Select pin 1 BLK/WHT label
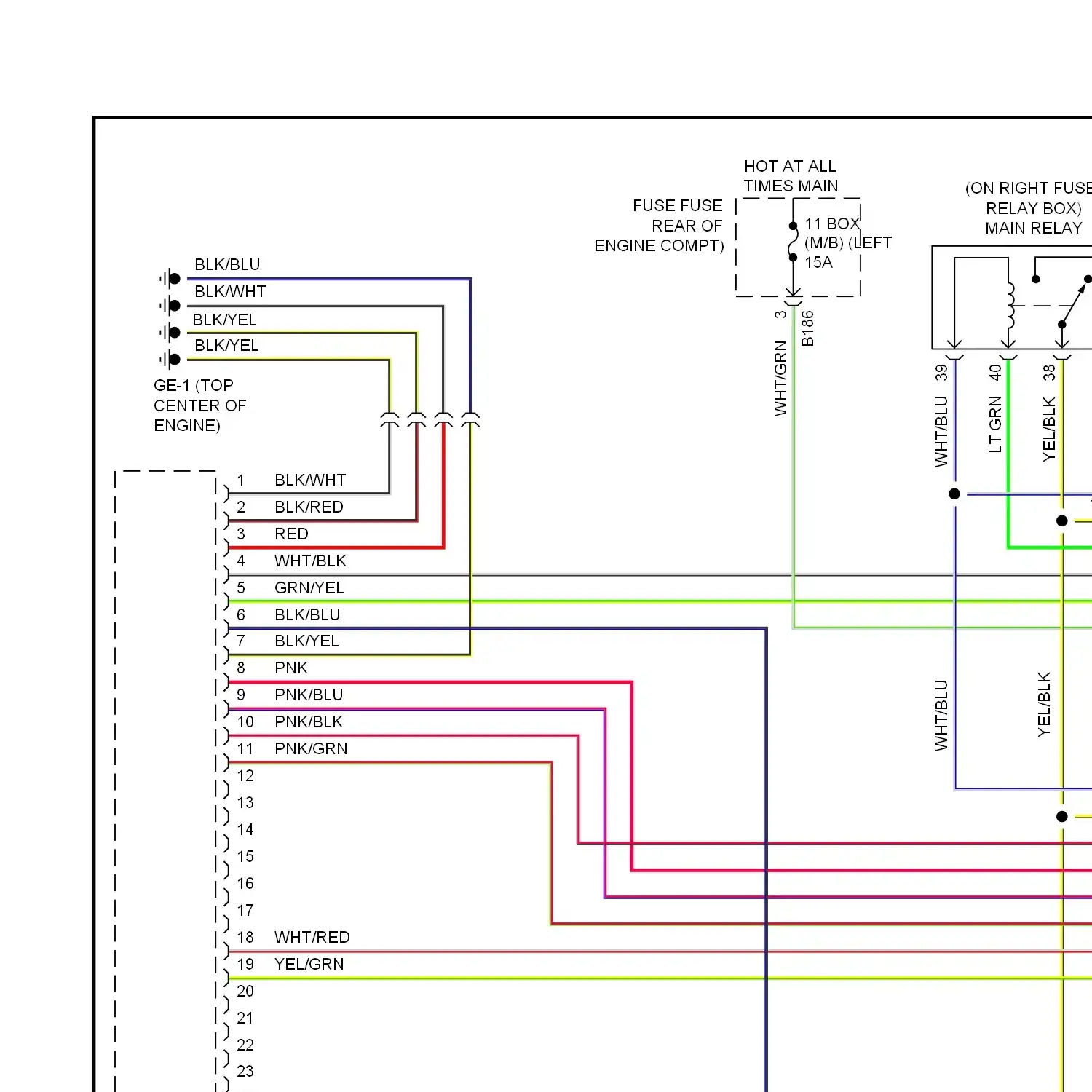1092x1092 pixels. (x=310, y=480)
